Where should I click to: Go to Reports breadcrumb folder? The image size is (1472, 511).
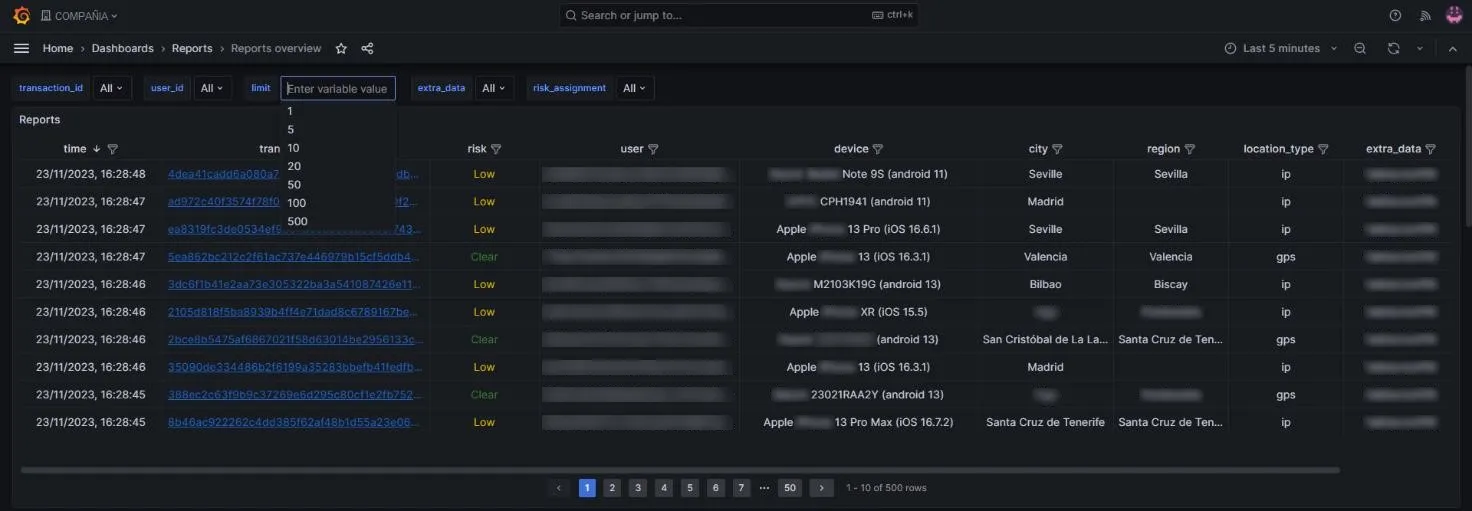pyautogui.click(x=192, y=48)
